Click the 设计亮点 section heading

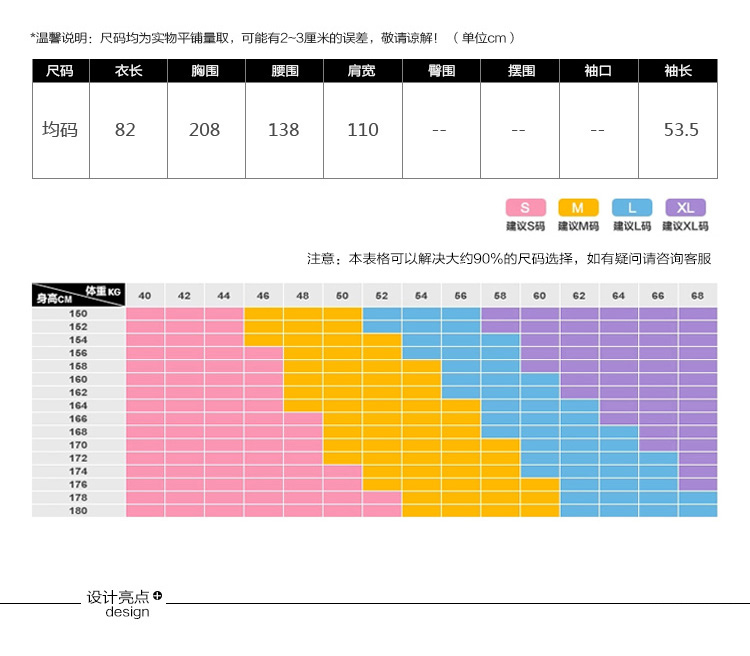pos(118,597)
